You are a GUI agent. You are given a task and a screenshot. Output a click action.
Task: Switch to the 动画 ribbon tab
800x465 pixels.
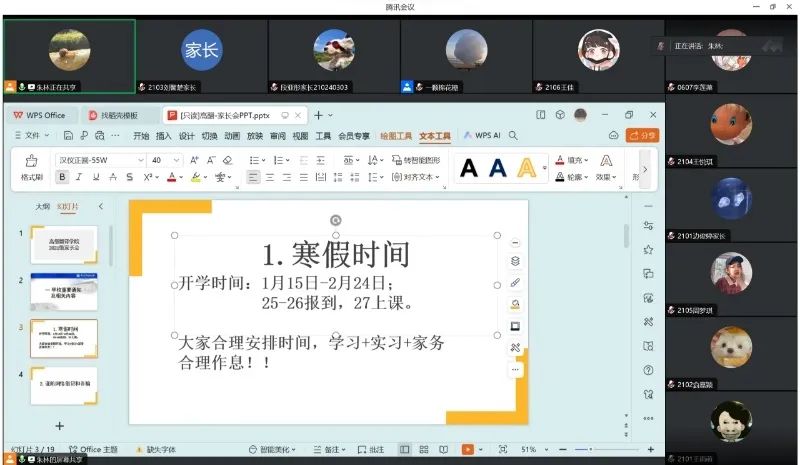(x=231, y=135)
